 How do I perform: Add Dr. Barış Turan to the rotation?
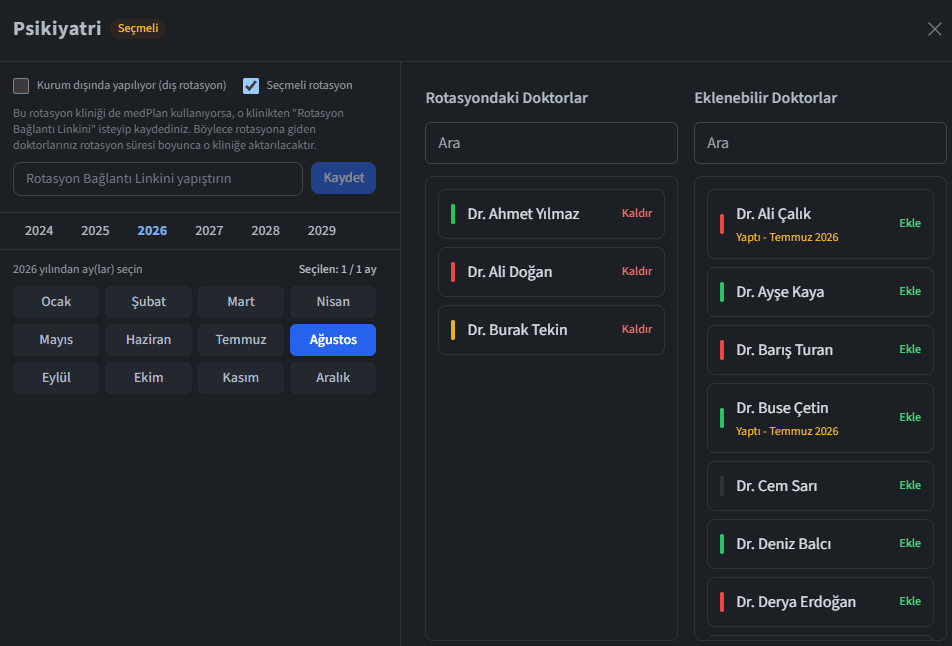(910, 349)
